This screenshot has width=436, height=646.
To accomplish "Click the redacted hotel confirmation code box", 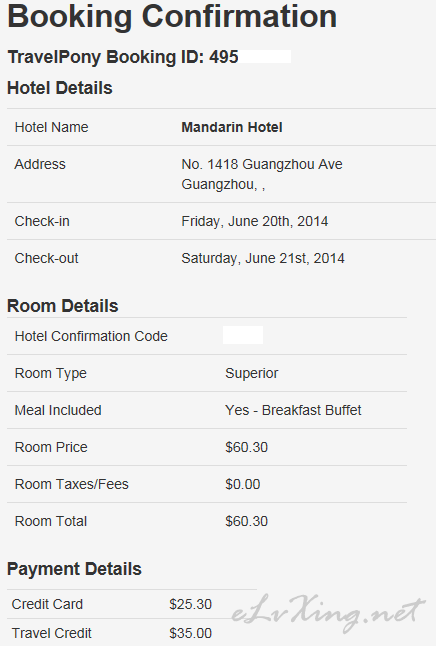I will click(x=243, y=335).
